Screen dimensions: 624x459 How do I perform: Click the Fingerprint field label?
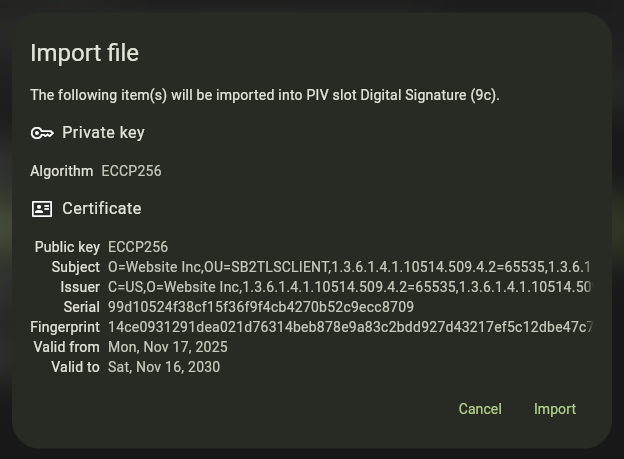pos(65,327)
